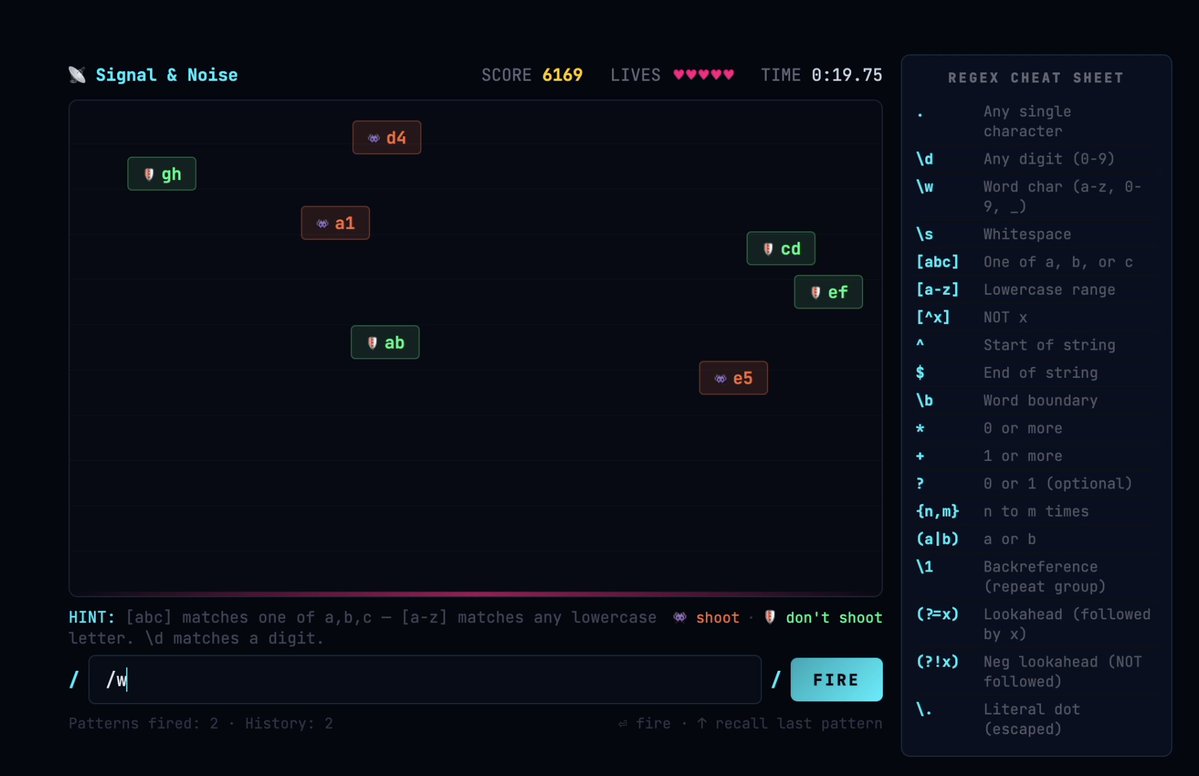Click the pink lives hearts
The image size is (1199, 776).
click(x=703, y=75)
